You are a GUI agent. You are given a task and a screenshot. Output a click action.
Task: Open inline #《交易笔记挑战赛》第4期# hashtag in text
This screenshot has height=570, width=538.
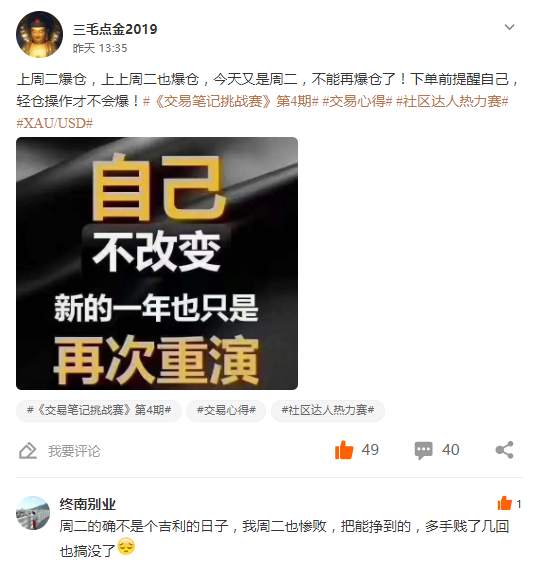click(231, 101)
